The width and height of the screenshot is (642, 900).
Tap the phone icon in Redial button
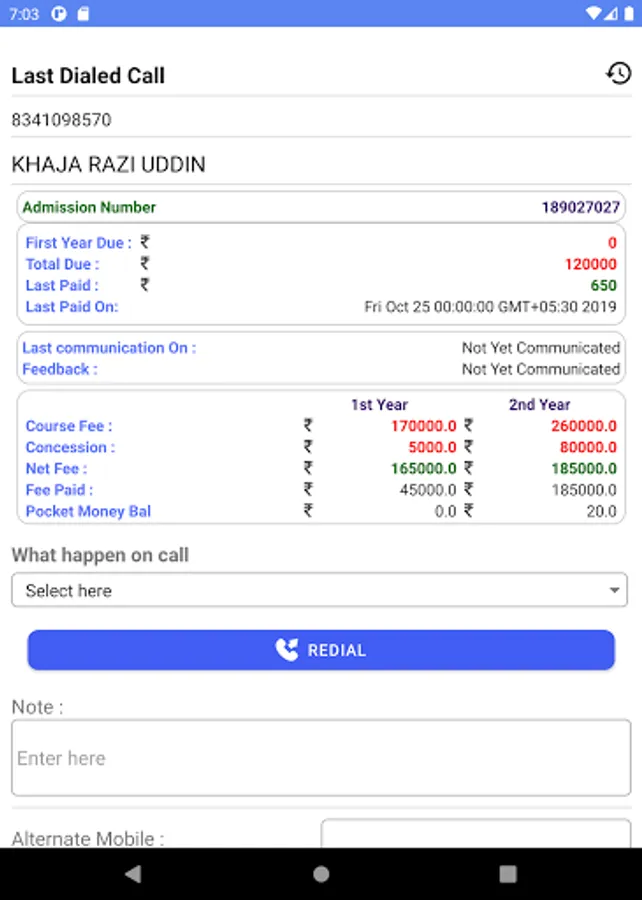tap(287, 650)
